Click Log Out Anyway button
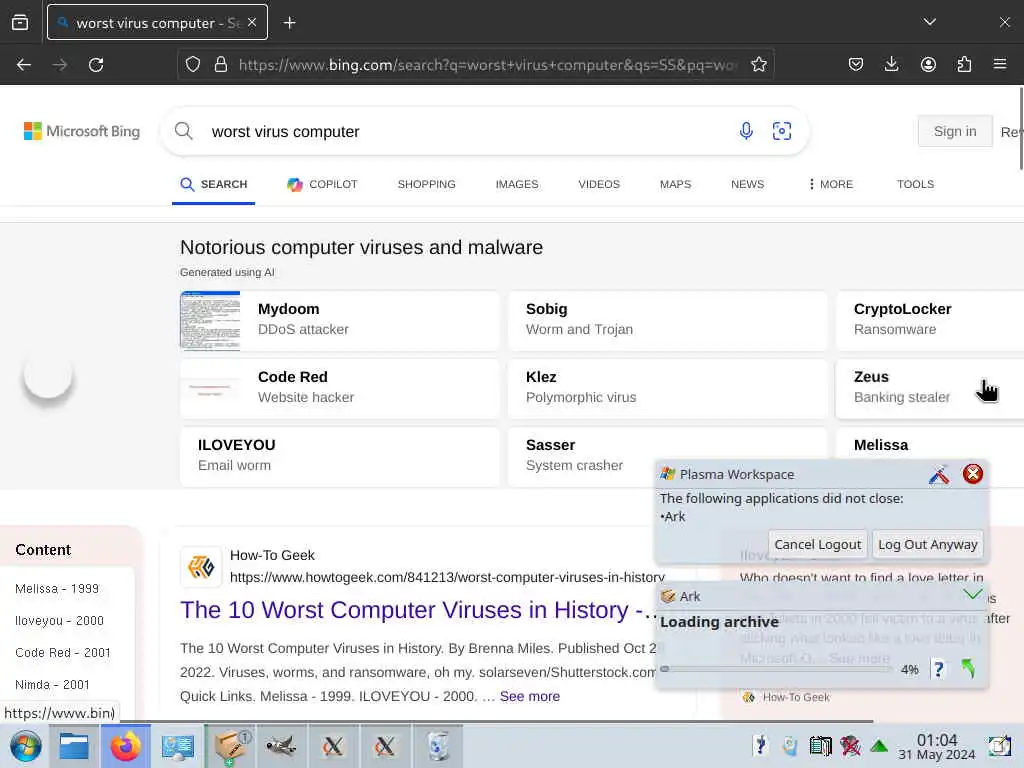Viewport: 1024px width, 768px height. click(927, 545)
